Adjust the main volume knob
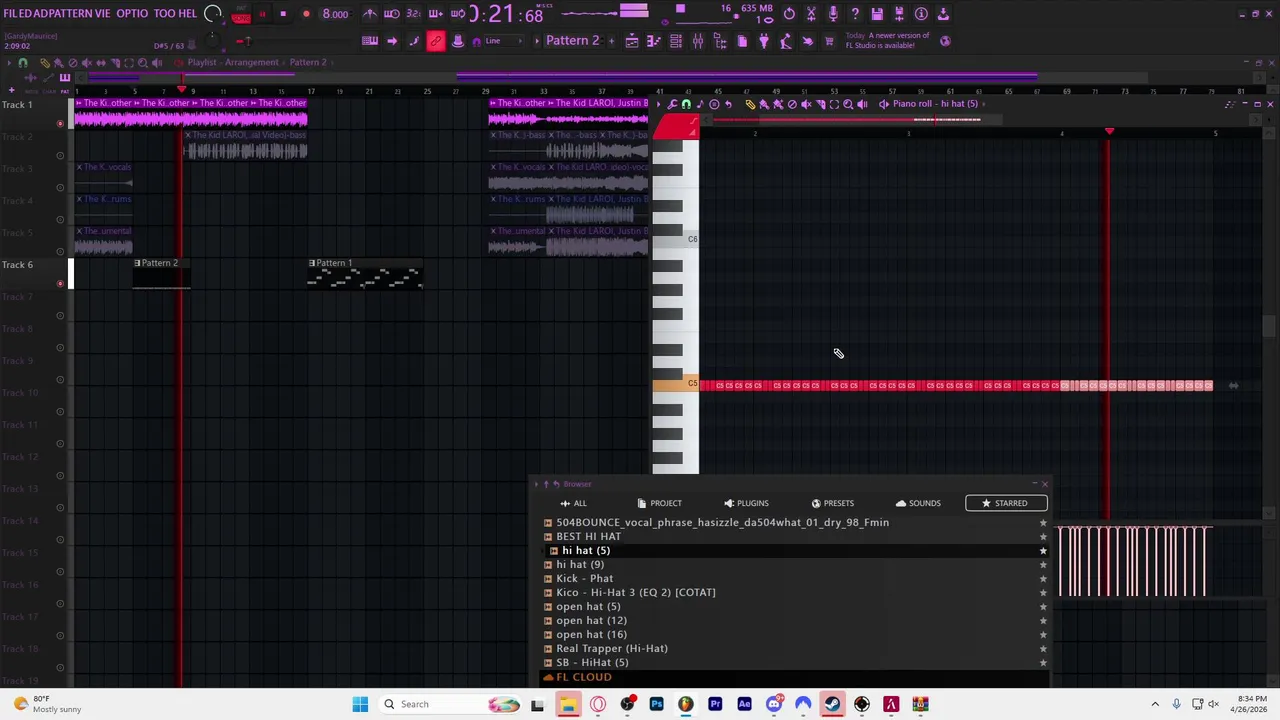1280x720 pixels. (212, 14)
